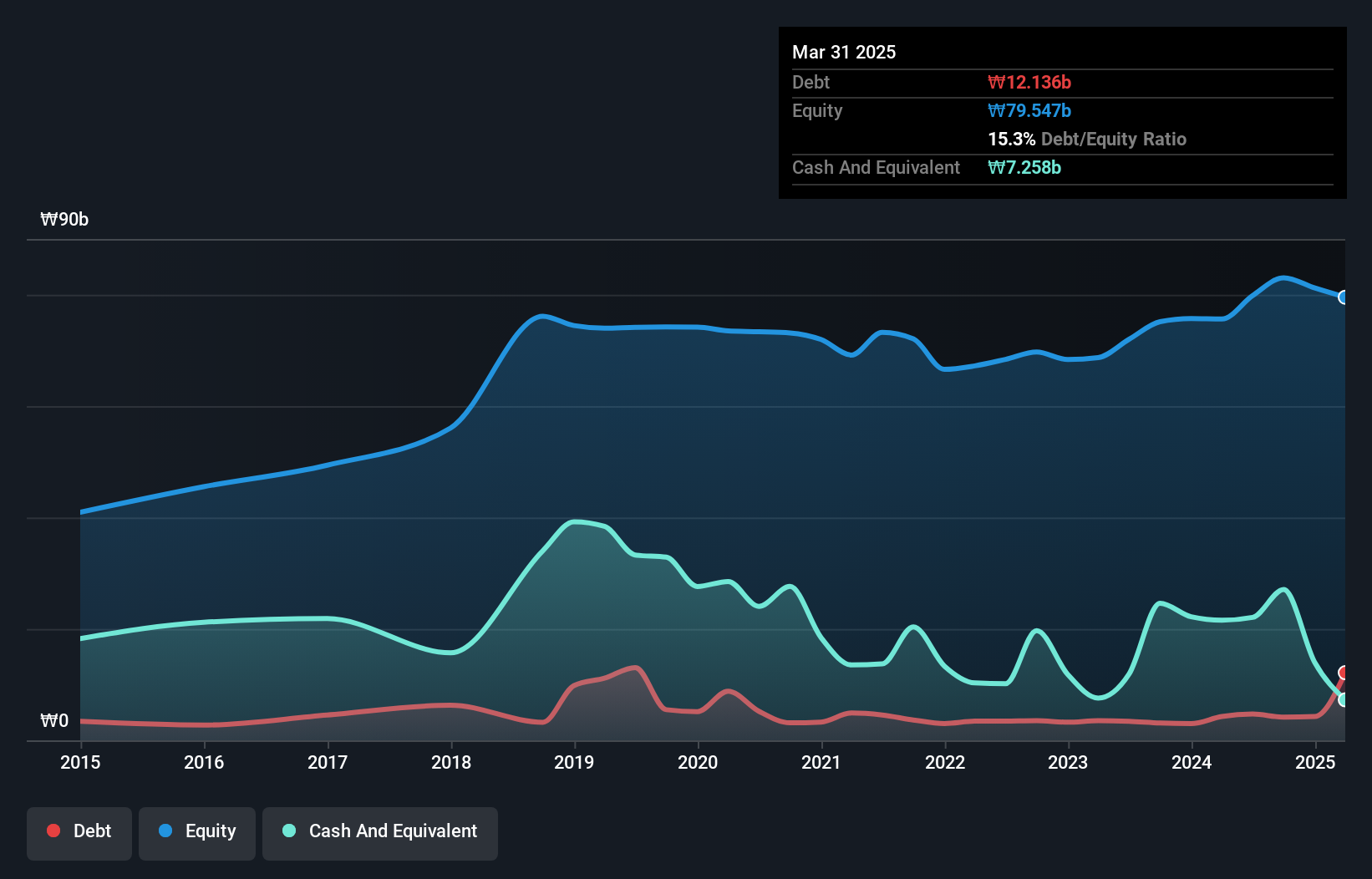Click the 15.3% Debt/Equity Ratio text
Image resolution: width=1372 pixels, height=879 pixels.
tap(1086, 139)
